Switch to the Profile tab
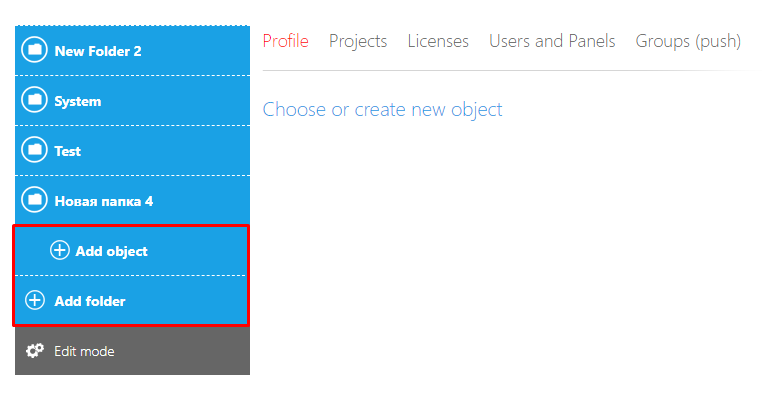This screenshot has height=395, width=784. point(286,41)
